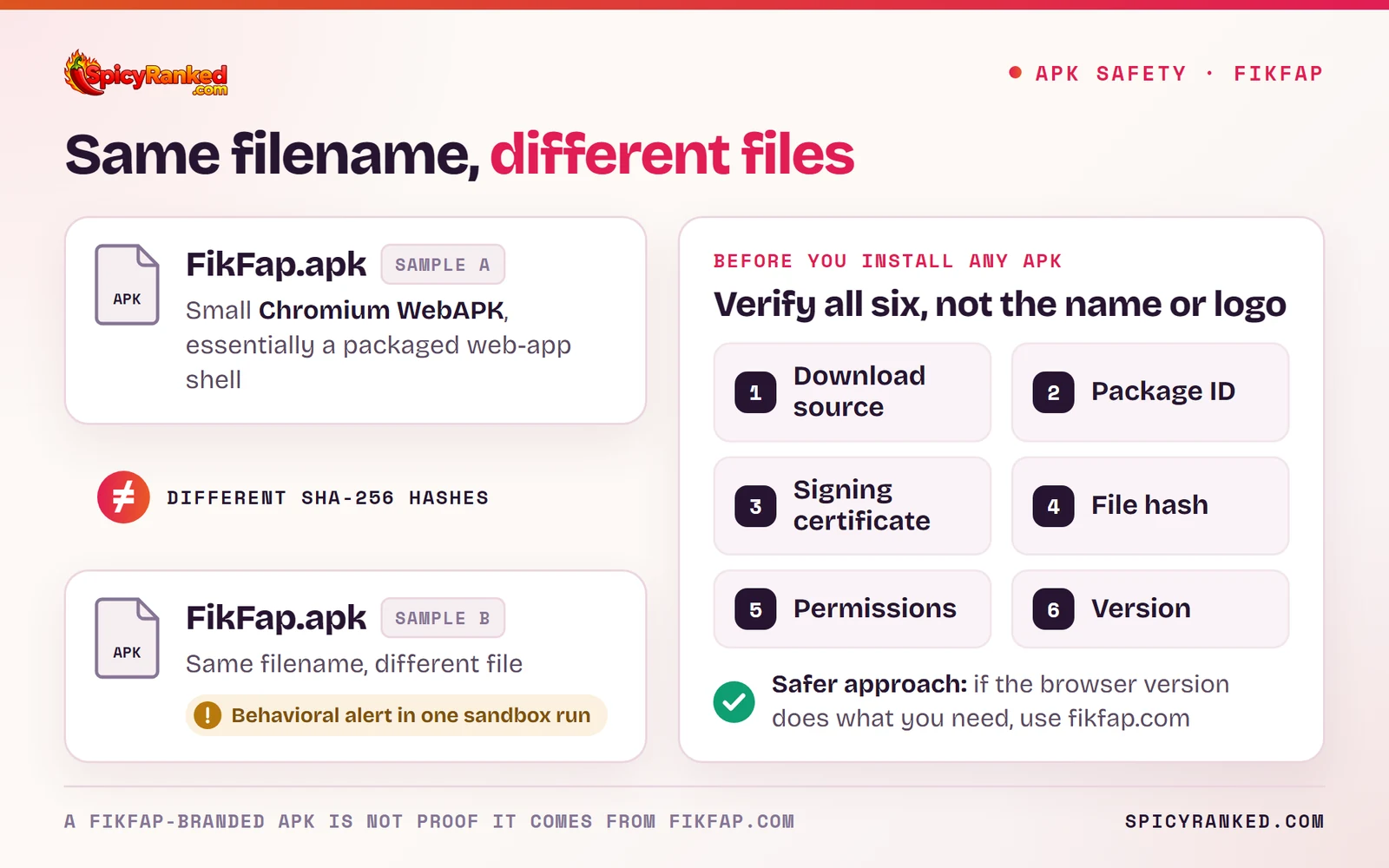1389x868 pixels.
Task: Click the warning icon in the behavioral alert
Action: pyautogui.click(x=207, y=715)
